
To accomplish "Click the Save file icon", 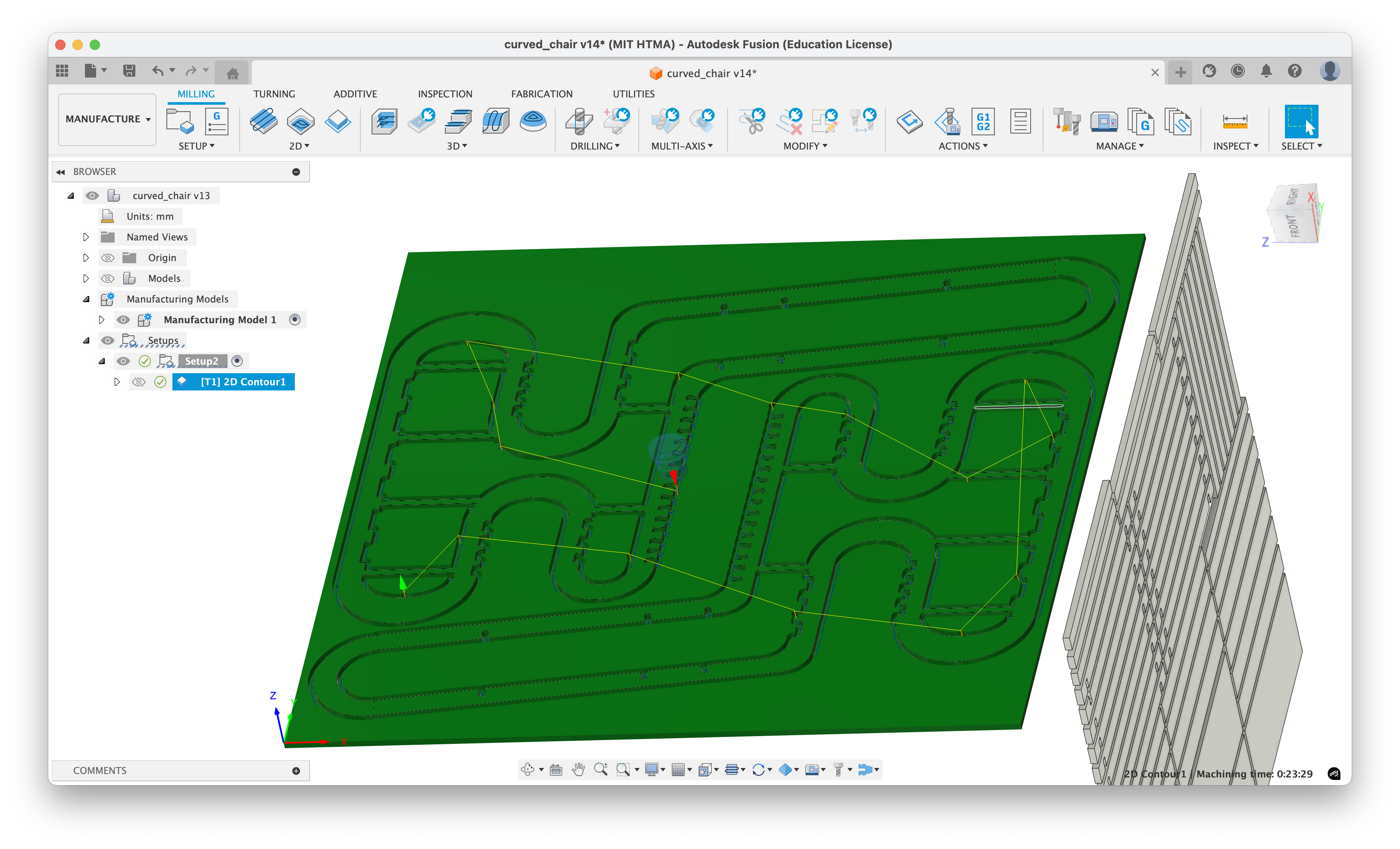I will coord(129,71).
